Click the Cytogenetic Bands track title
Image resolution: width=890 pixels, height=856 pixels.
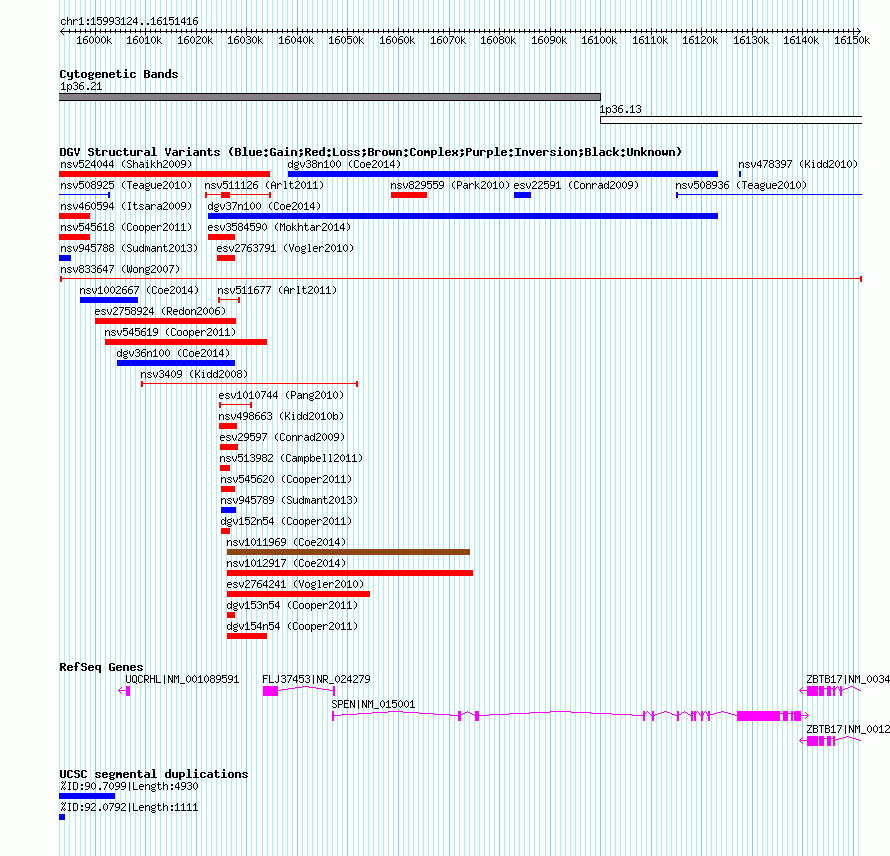[x=119, y=74]
